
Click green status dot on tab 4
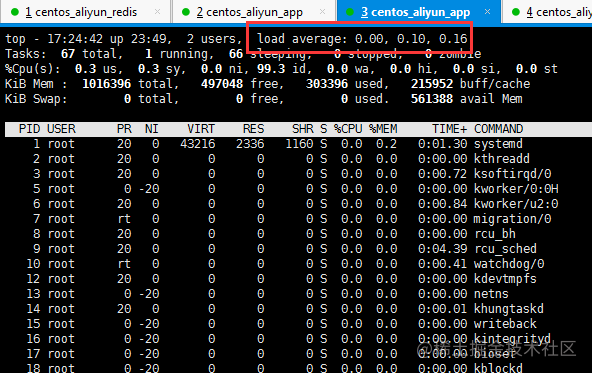pos(516,12)
